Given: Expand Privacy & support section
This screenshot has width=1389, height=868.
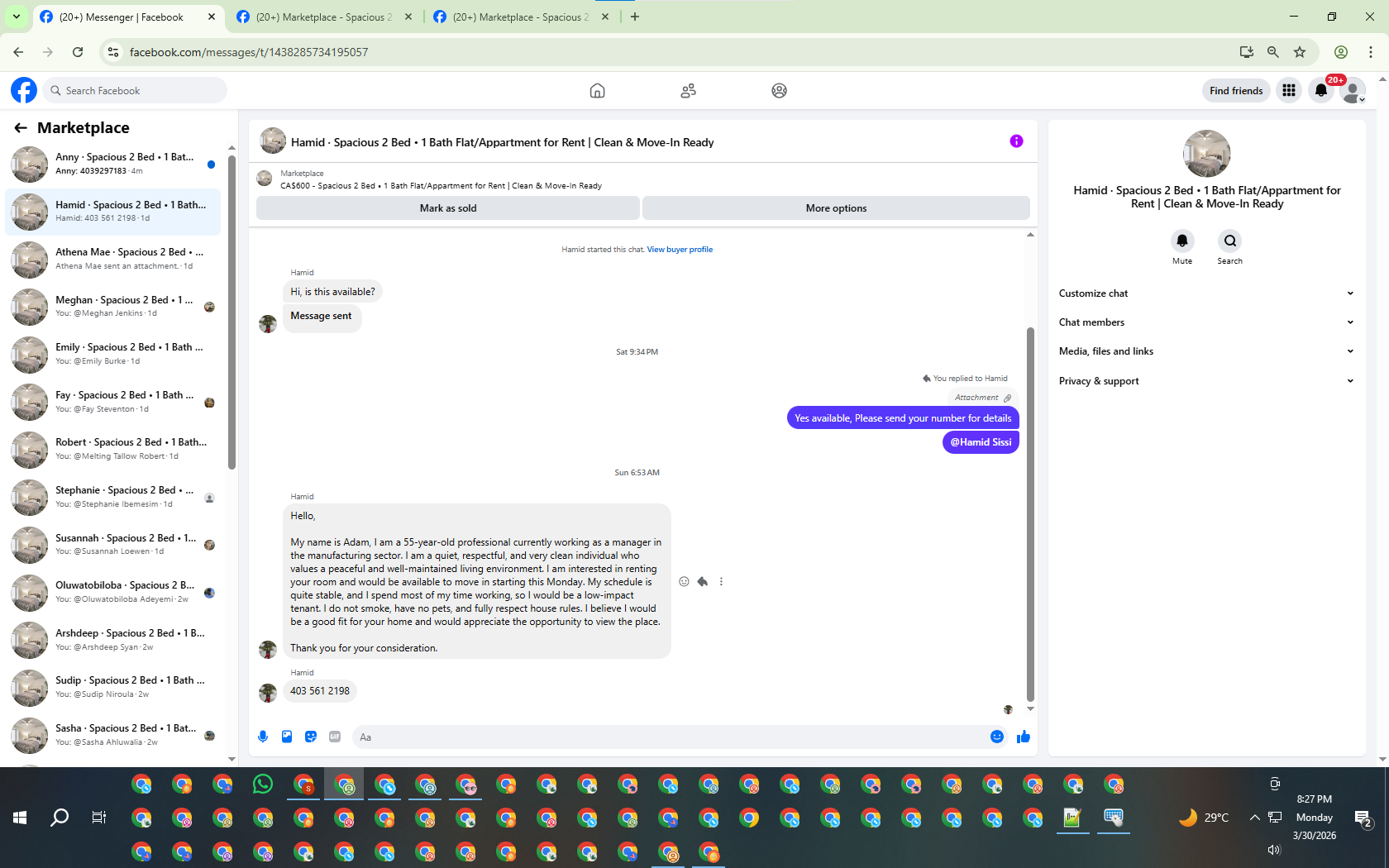Looking at the screenshot, I should click(1207, 381).
